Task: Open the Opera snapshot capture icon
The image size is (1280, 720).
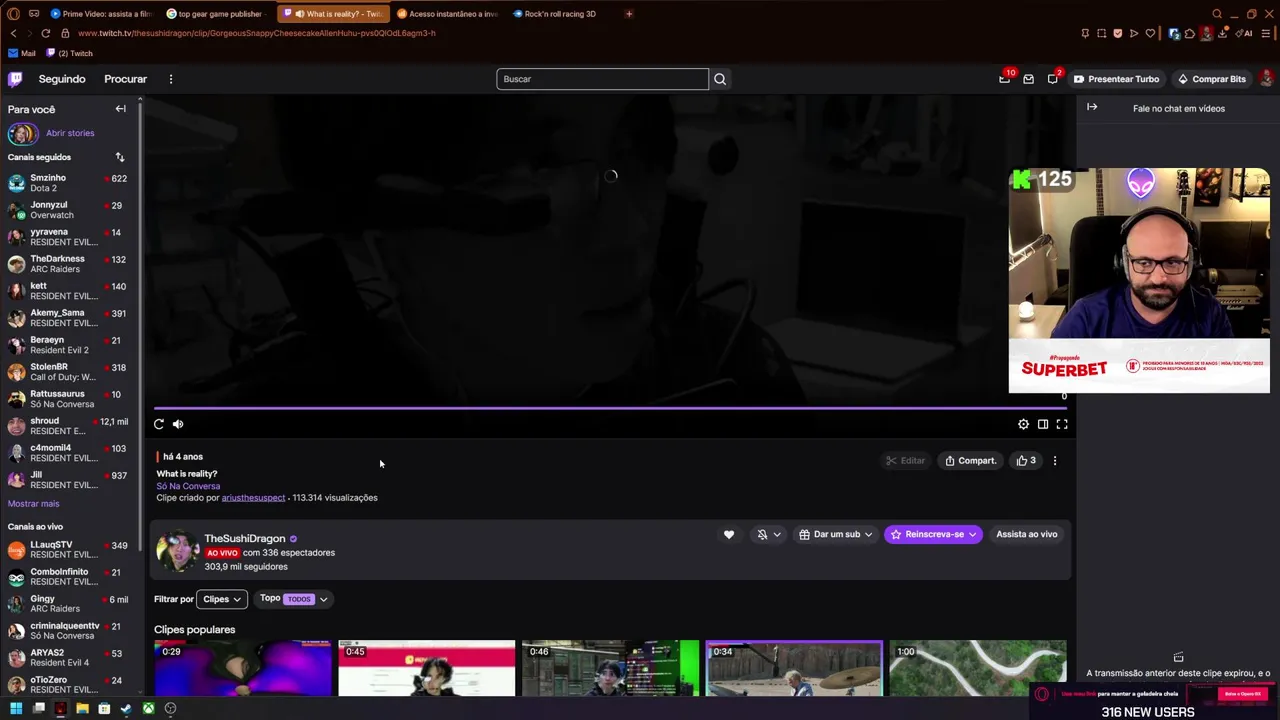Action: (x=1102, y=33)
